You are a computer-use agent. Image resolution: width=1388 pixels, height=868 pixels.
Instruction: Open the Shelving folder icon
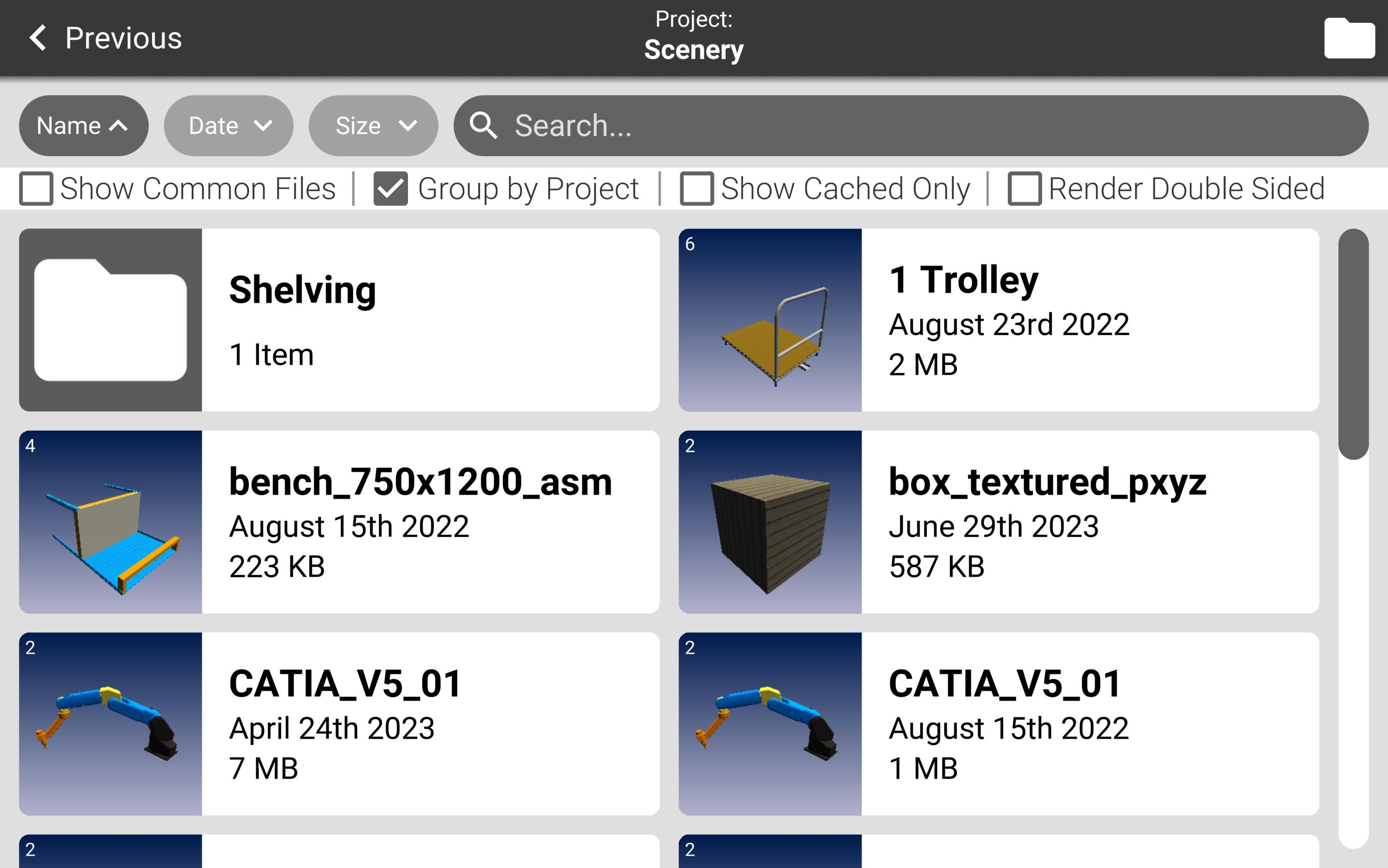[x=110, y=320]
